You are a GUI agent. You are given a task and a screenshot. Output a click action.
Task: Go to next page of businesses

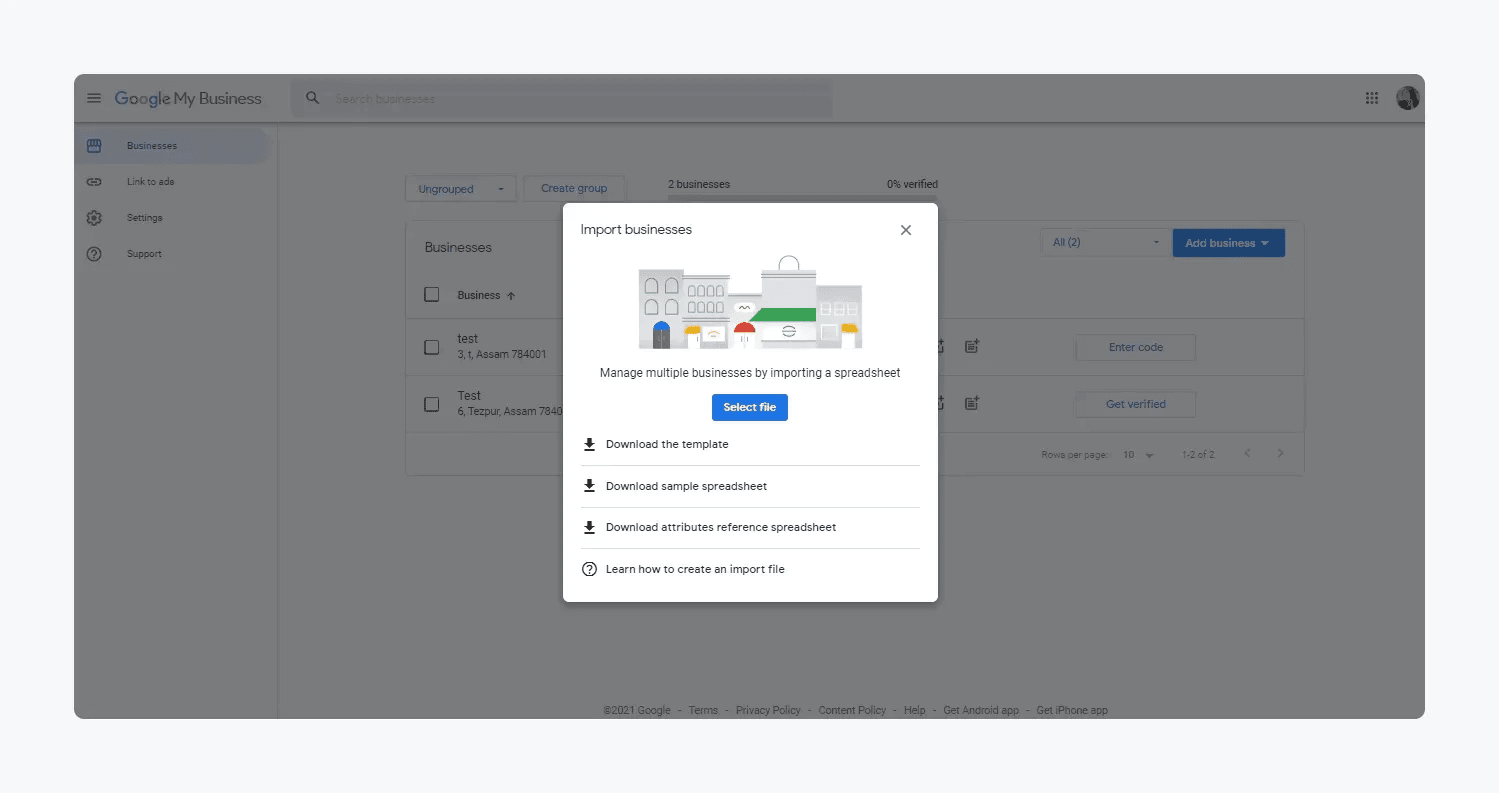1280,454
